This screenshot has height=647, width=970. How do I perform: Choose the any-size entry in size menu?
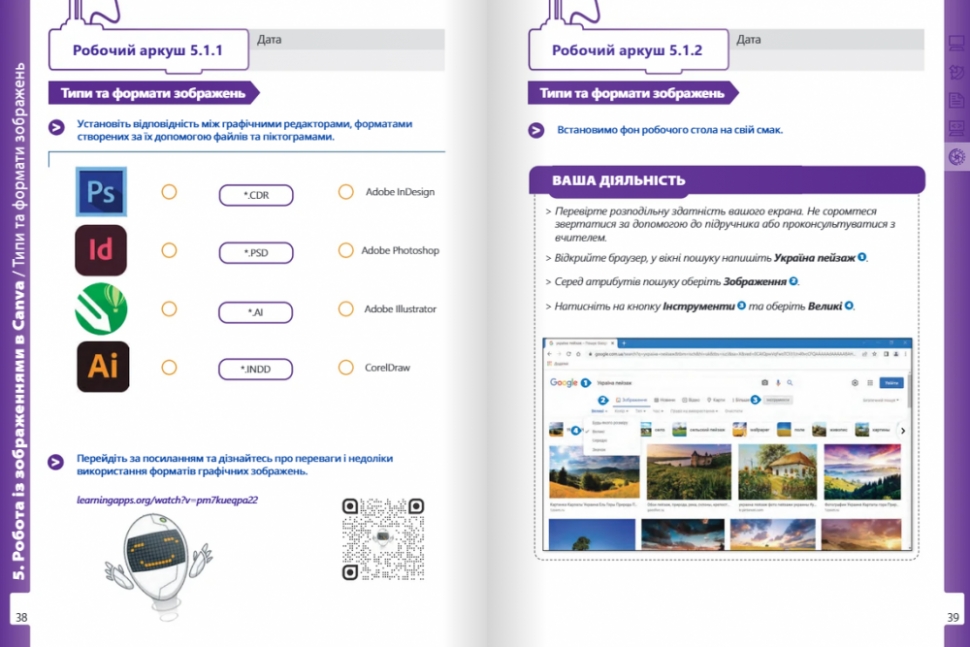pos(610,423)
